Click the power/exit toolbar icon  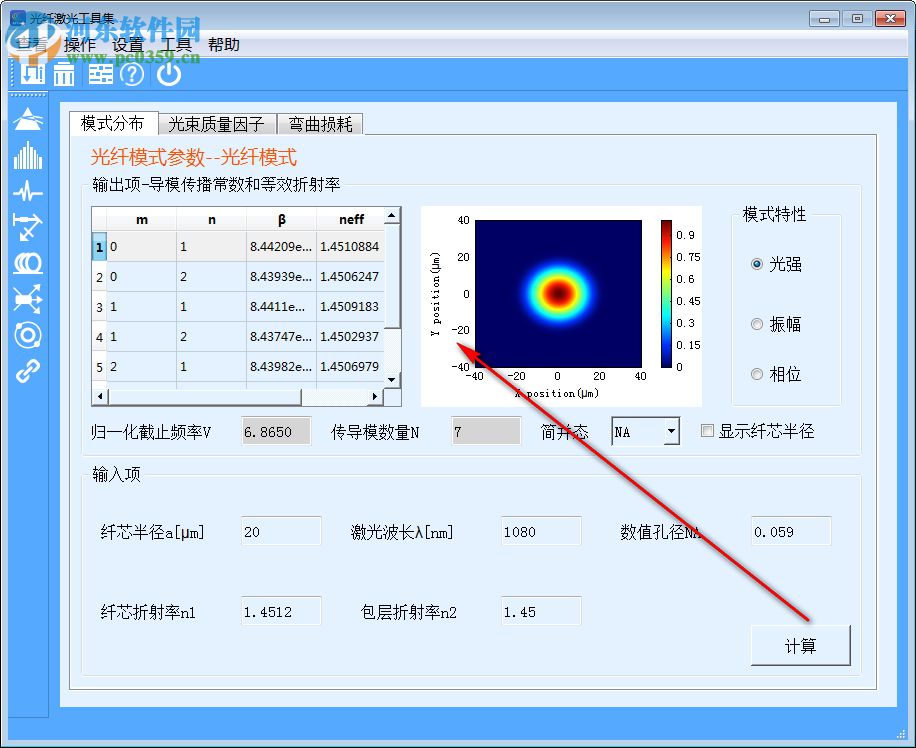169,75
